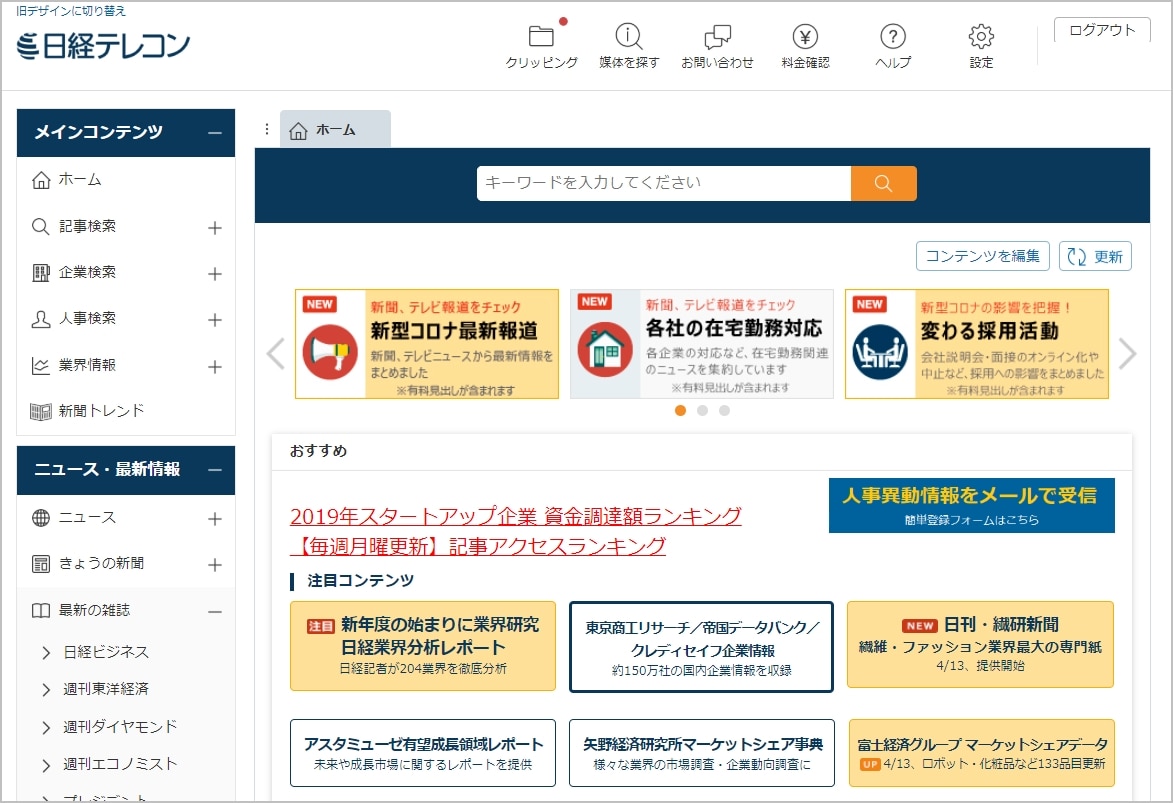Click the globe icon next to ニュース

point(41,518)
